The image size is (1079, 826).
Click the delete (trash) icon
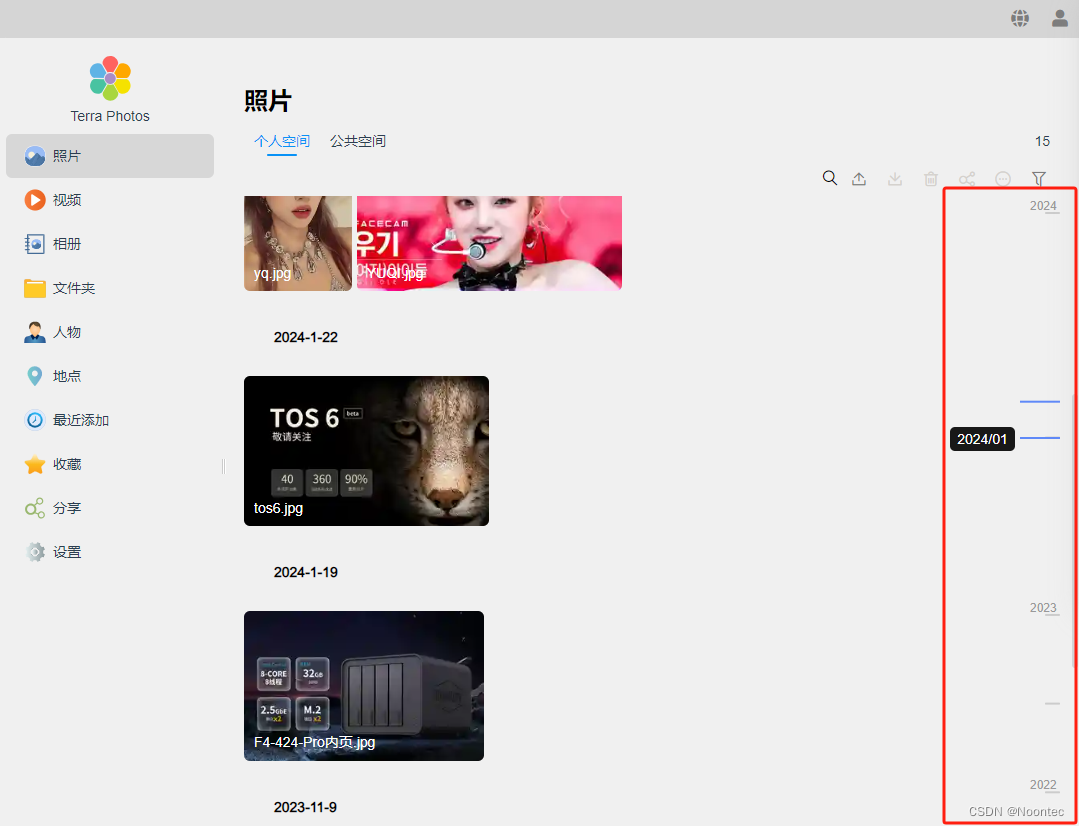tap(930, 177)
